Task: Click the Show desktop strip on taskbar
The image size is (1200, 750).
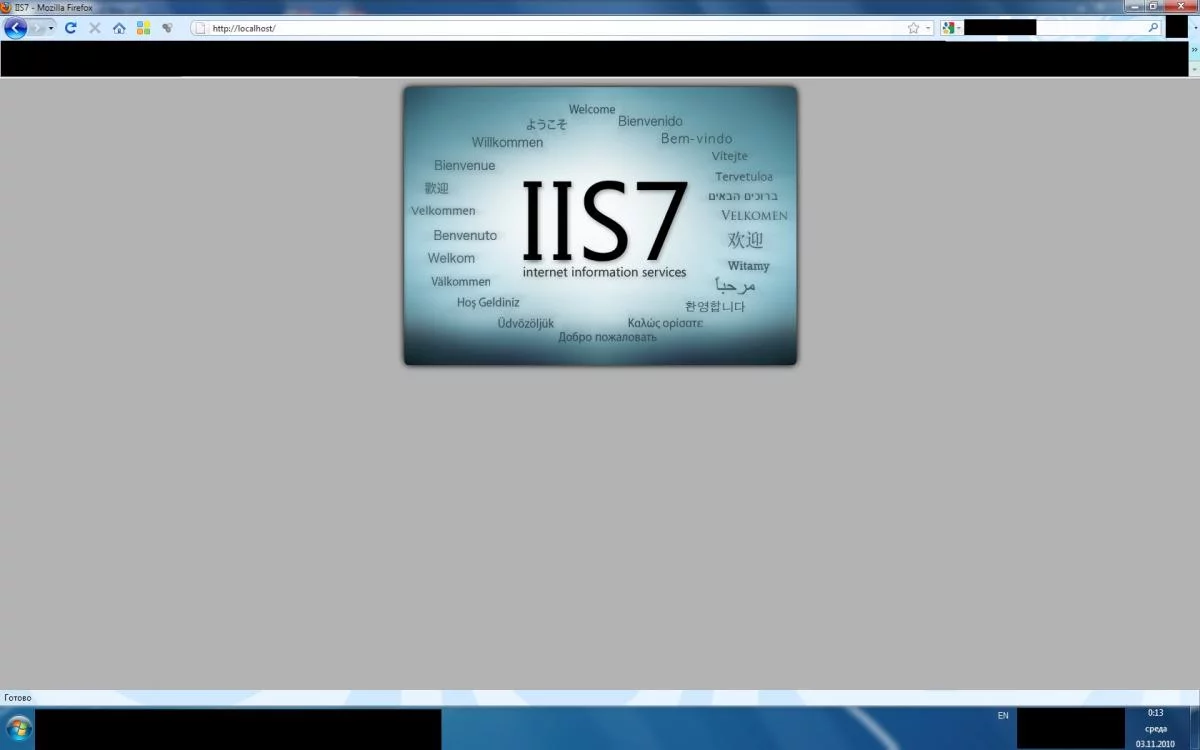Action: tap(1193, 728)
